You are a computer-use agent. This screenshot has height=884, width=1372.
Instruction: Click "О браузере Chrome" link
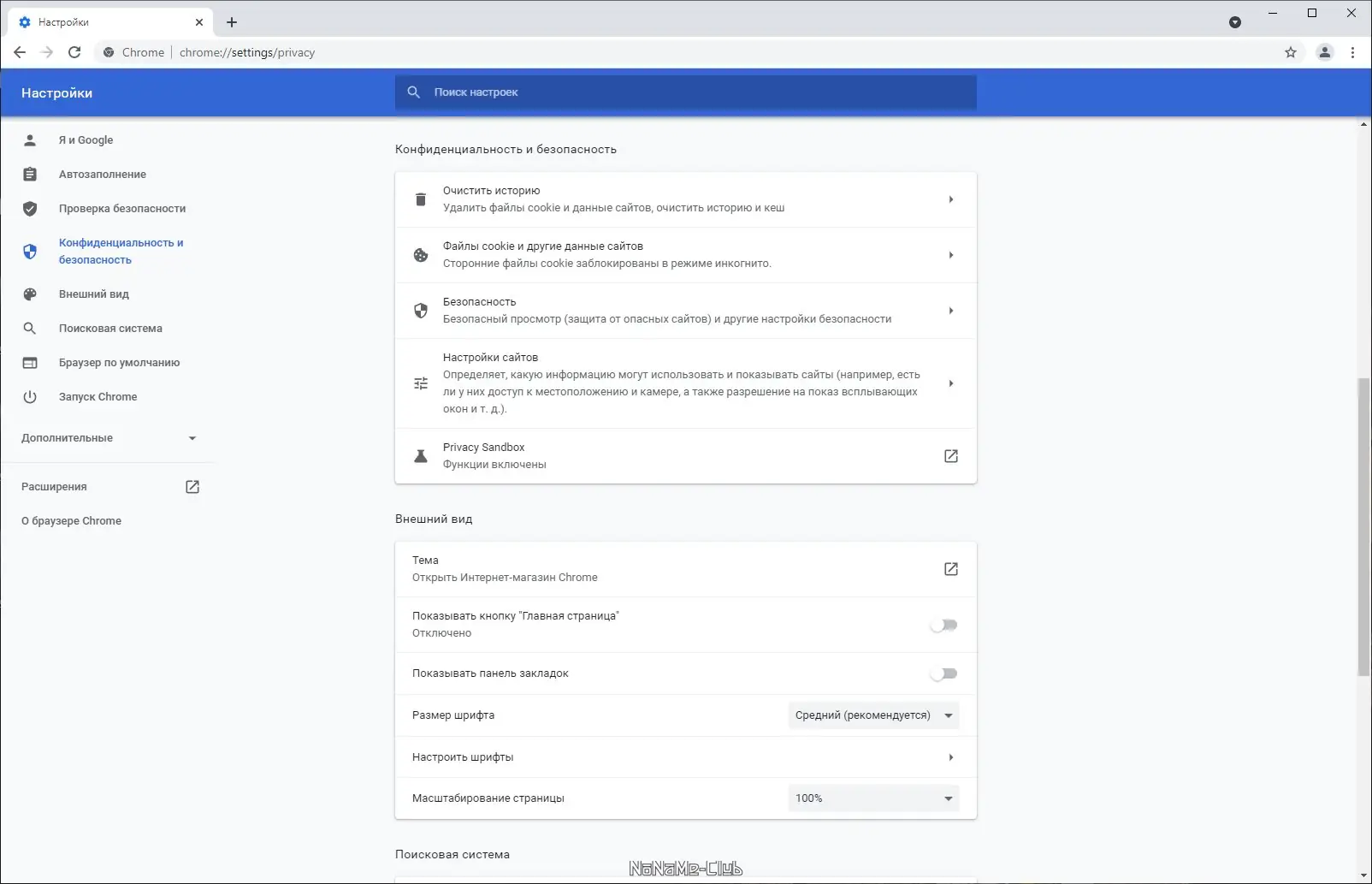72,521
